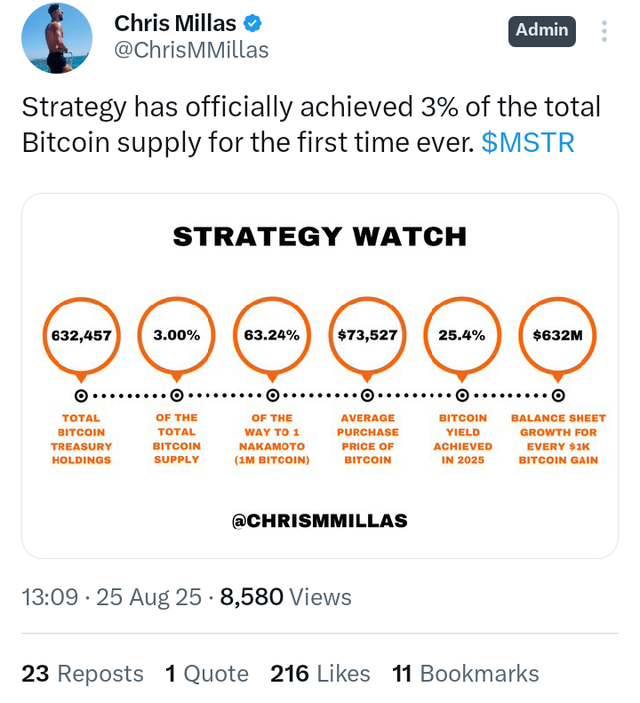View the 23 Reposts list

tap(83, 673)
